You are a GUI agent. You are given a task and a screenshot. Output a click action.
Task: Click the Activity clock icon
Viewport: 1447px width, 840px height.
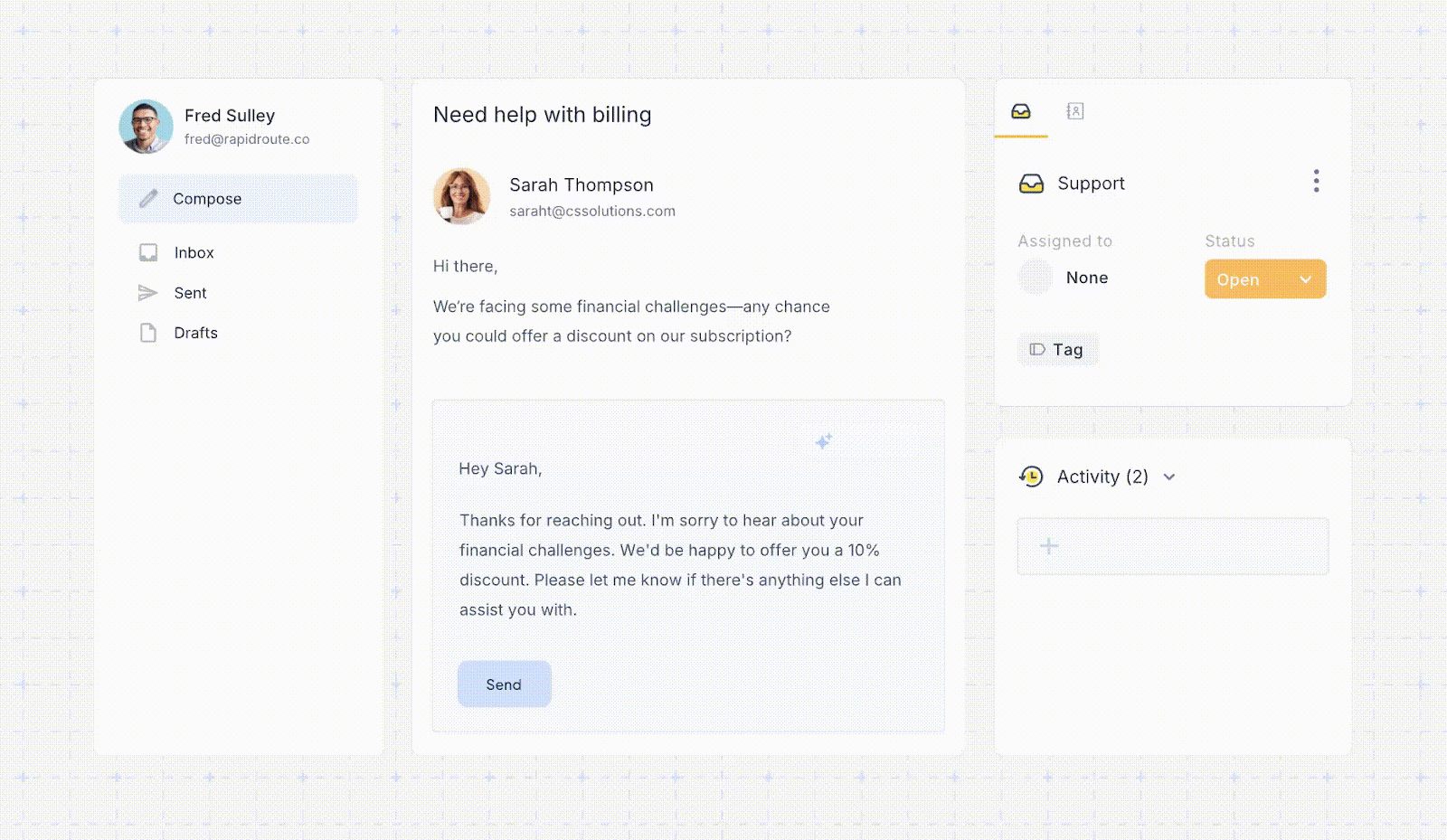tap(1031, 477)
